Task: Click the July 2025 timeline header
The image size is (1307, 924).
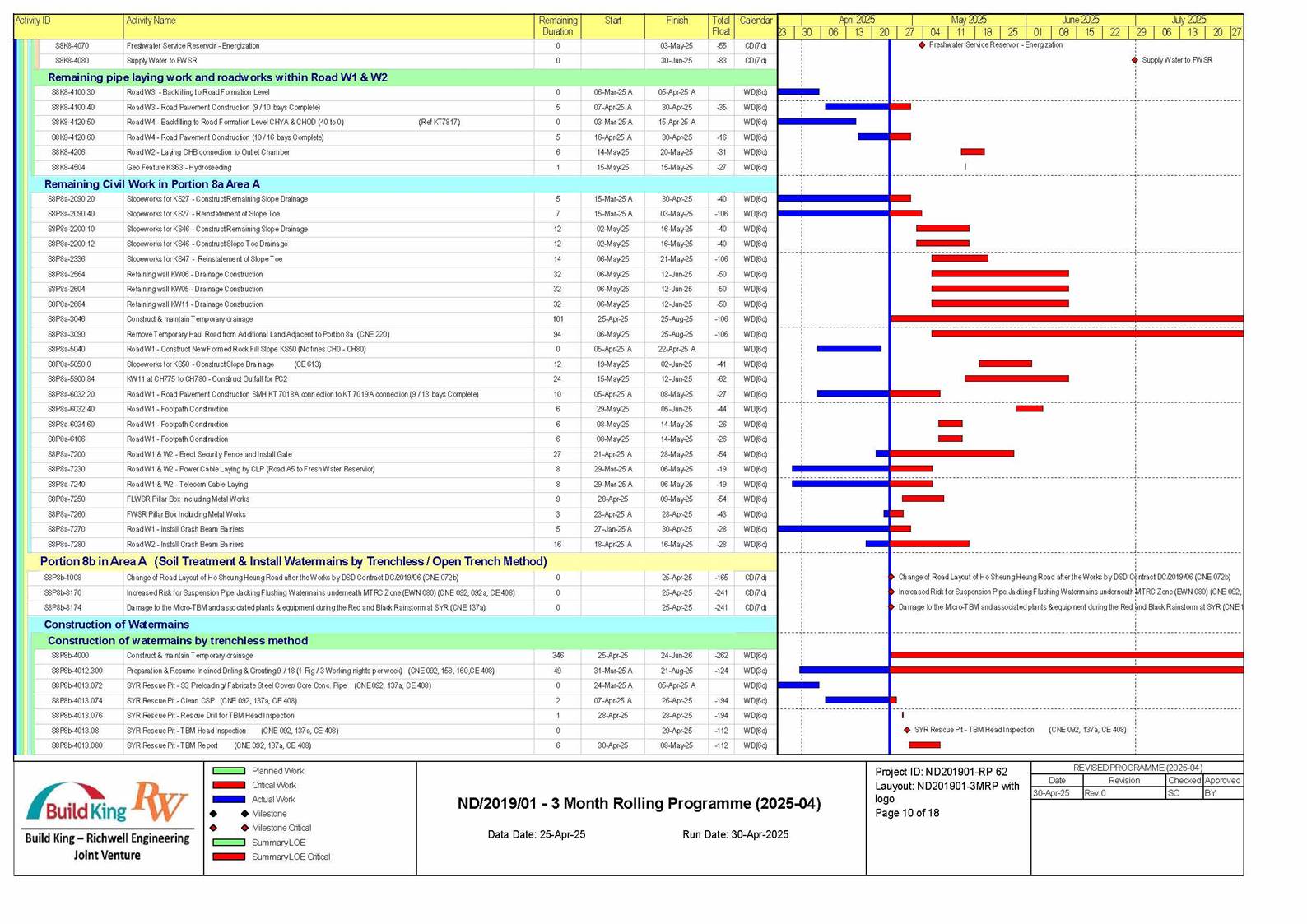Action: click(x=1189, y=20)
